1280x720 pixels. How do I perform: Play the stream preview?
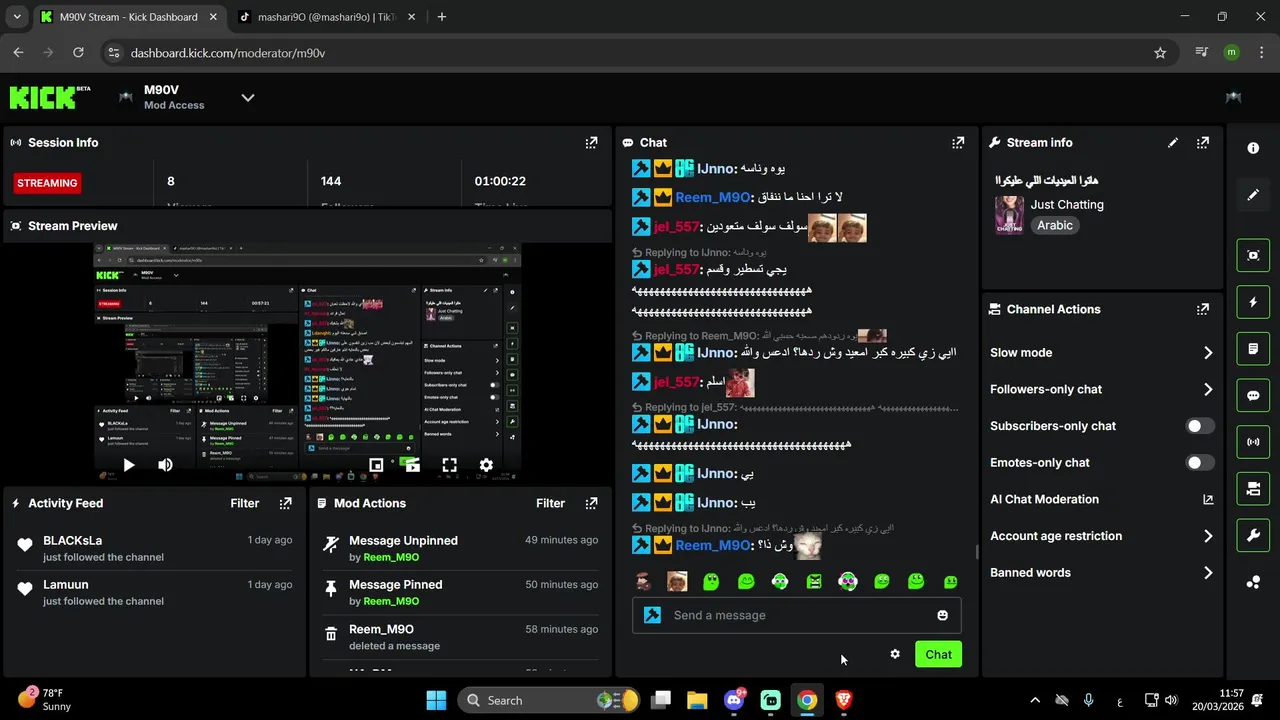pos(128,465)
